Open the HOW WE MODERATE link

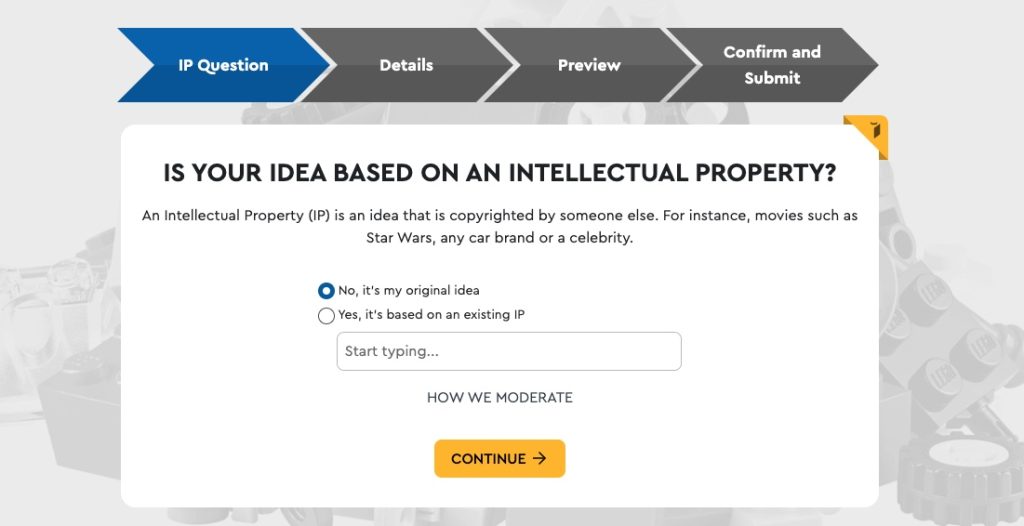click(x=499, y=398)
